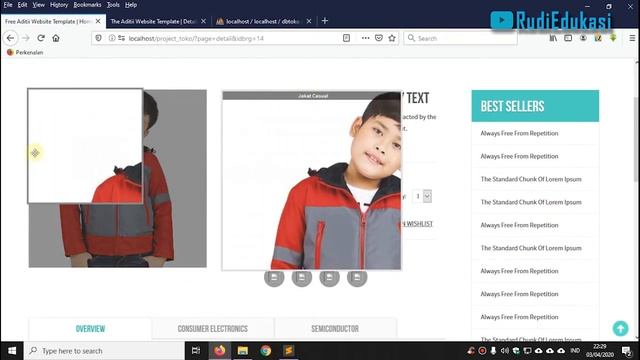Open the File menu
Viewport: 640px width, 360px height.
[8, 5]
